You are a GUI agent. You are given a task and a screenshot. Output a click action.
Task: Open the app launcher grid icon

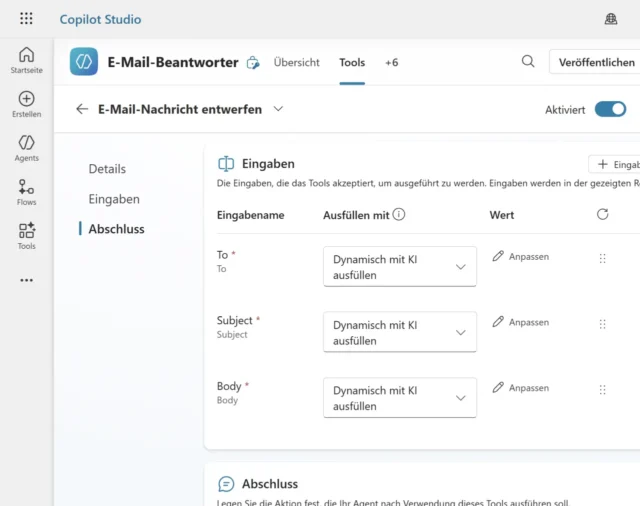tap(26, 19)
